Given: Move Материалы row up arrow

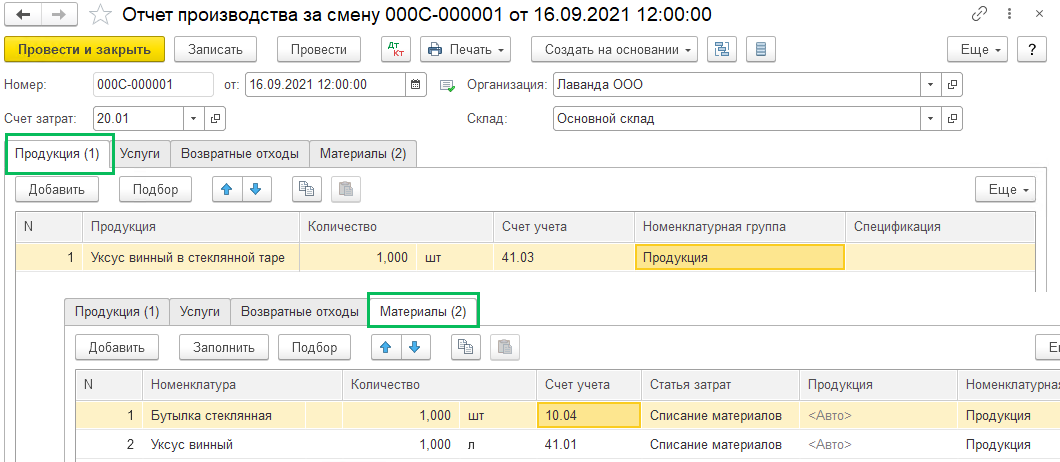Looking at the screenshot, I should pos(387,348).
